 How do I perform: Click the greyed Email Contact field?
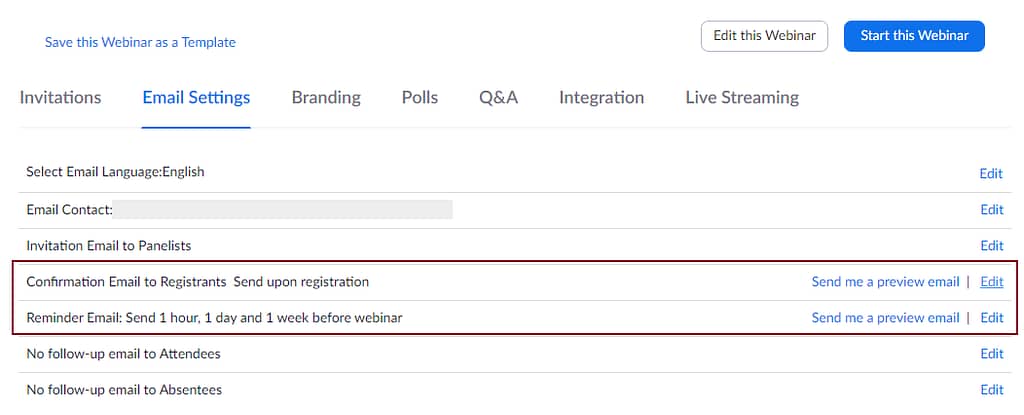pyautogui.click(x=283, y=210)
